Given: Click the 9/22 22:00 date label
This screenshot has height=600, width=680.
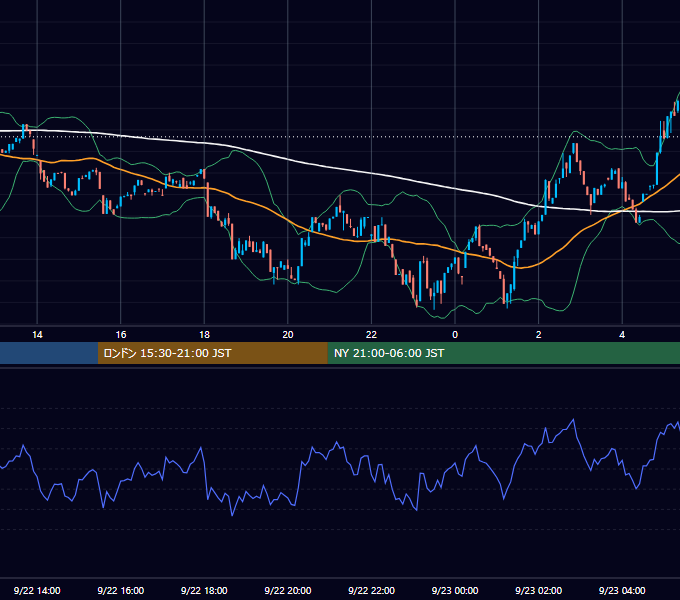Looking at the screenshot, I should 371,590.
